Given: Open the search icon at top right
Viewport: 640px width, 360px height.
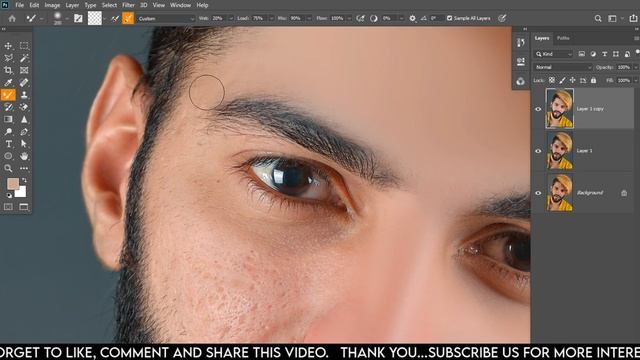Looking at the screenshot, I should 598,18.
